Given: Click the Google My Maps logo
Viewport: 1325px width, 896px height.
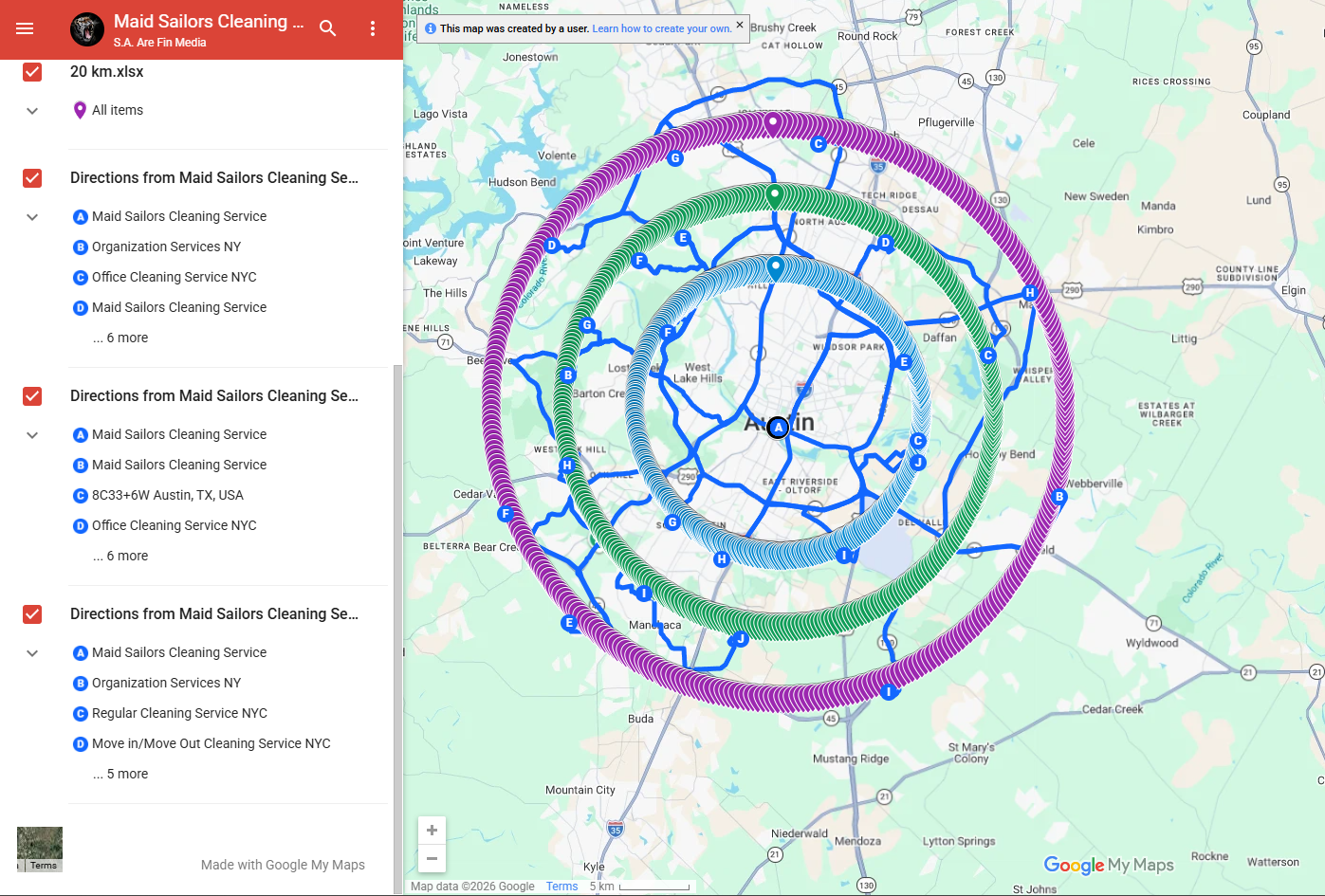Looking at the screenshot, I should (x=1109, y=865).
